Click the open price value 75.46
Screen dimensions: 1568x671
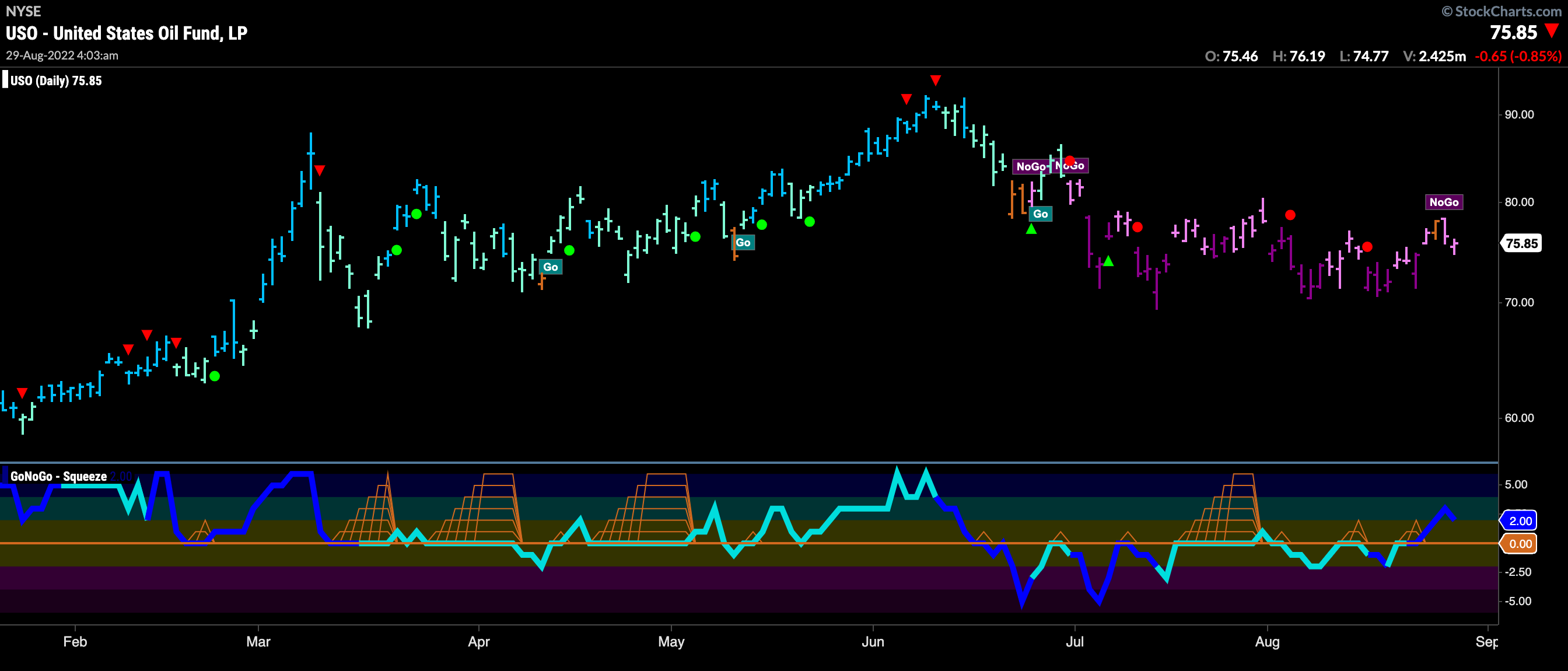(1240, 56)
